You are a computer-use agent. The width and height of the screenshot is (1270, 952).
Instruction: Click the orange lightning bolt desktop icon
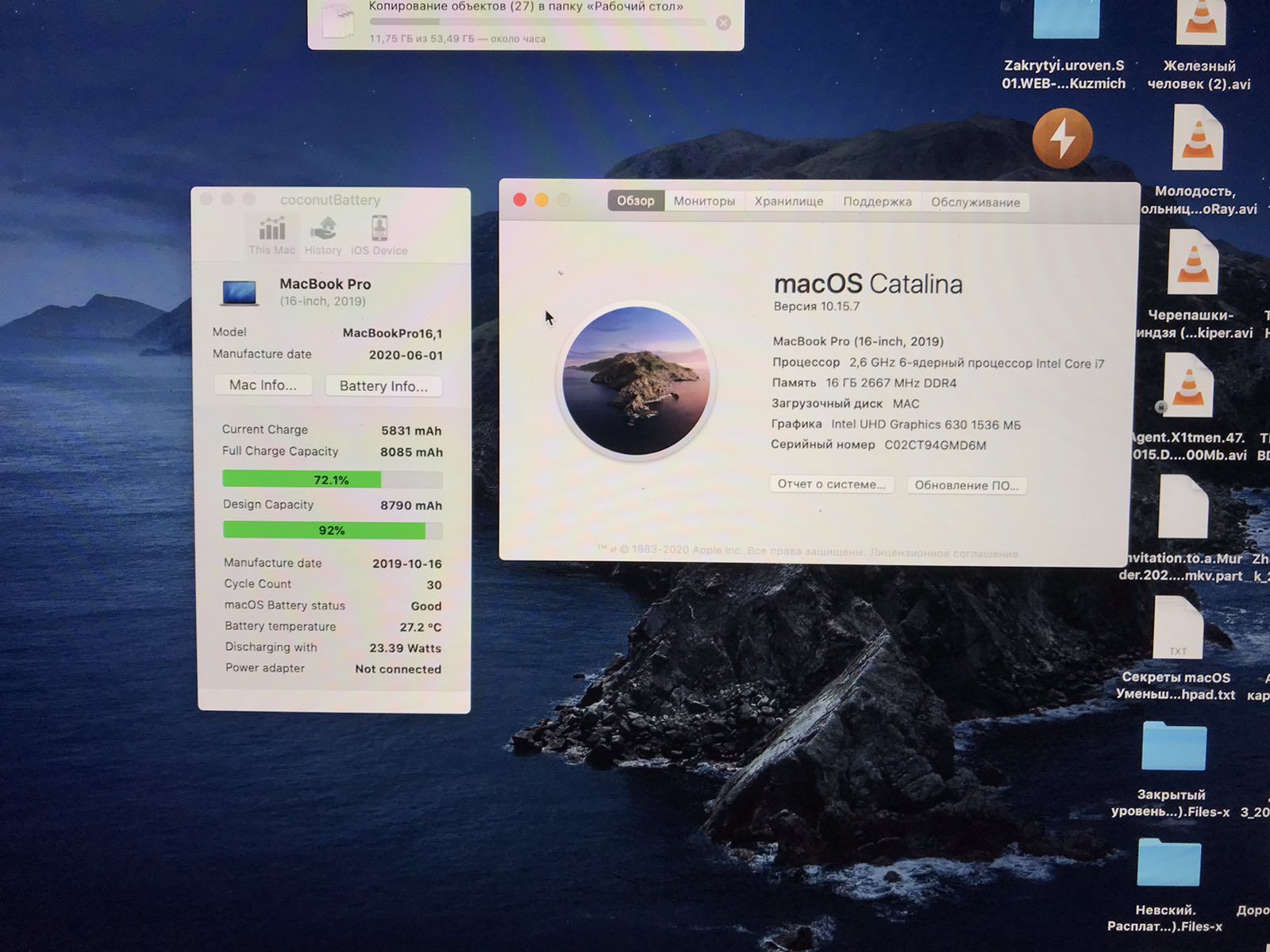[x=1063, y=139]
